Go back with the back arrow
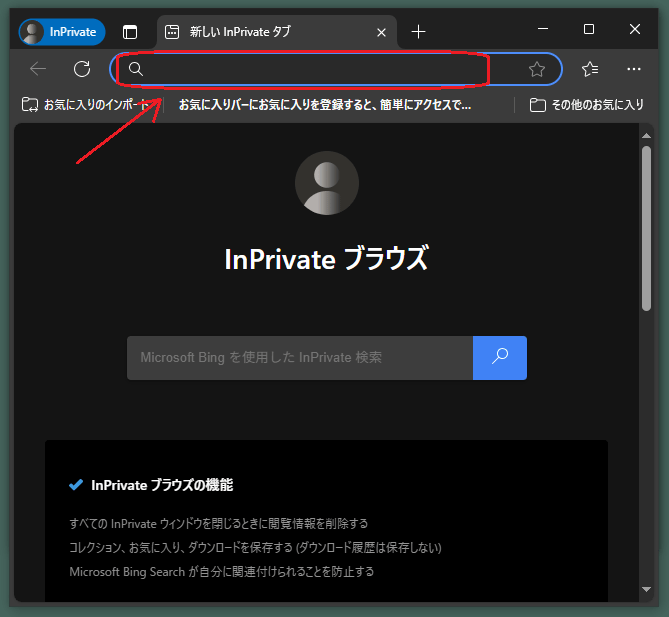Viewport: 669px width, 617px height. pos(38,69)
